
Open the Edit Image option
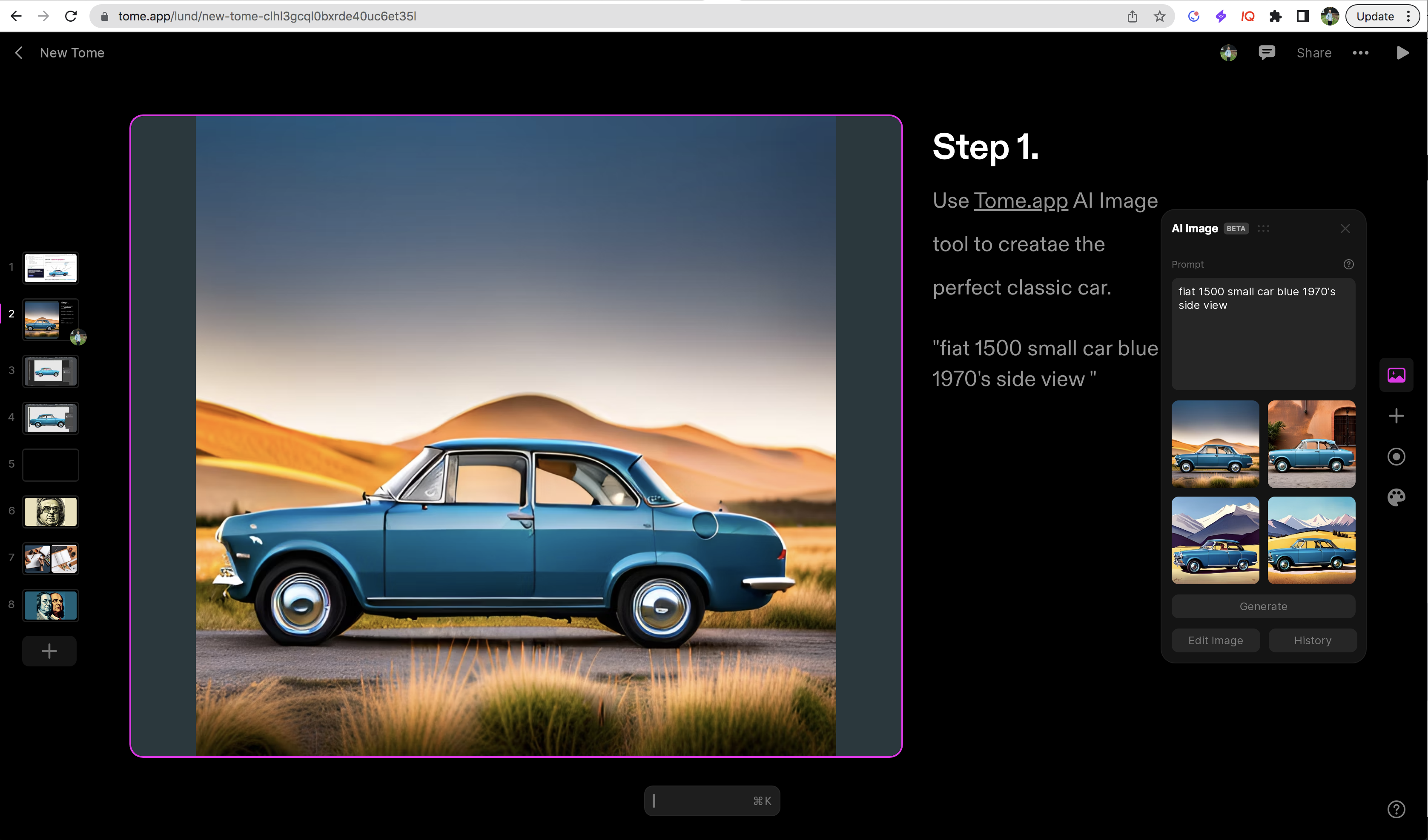click(1216, 640)
